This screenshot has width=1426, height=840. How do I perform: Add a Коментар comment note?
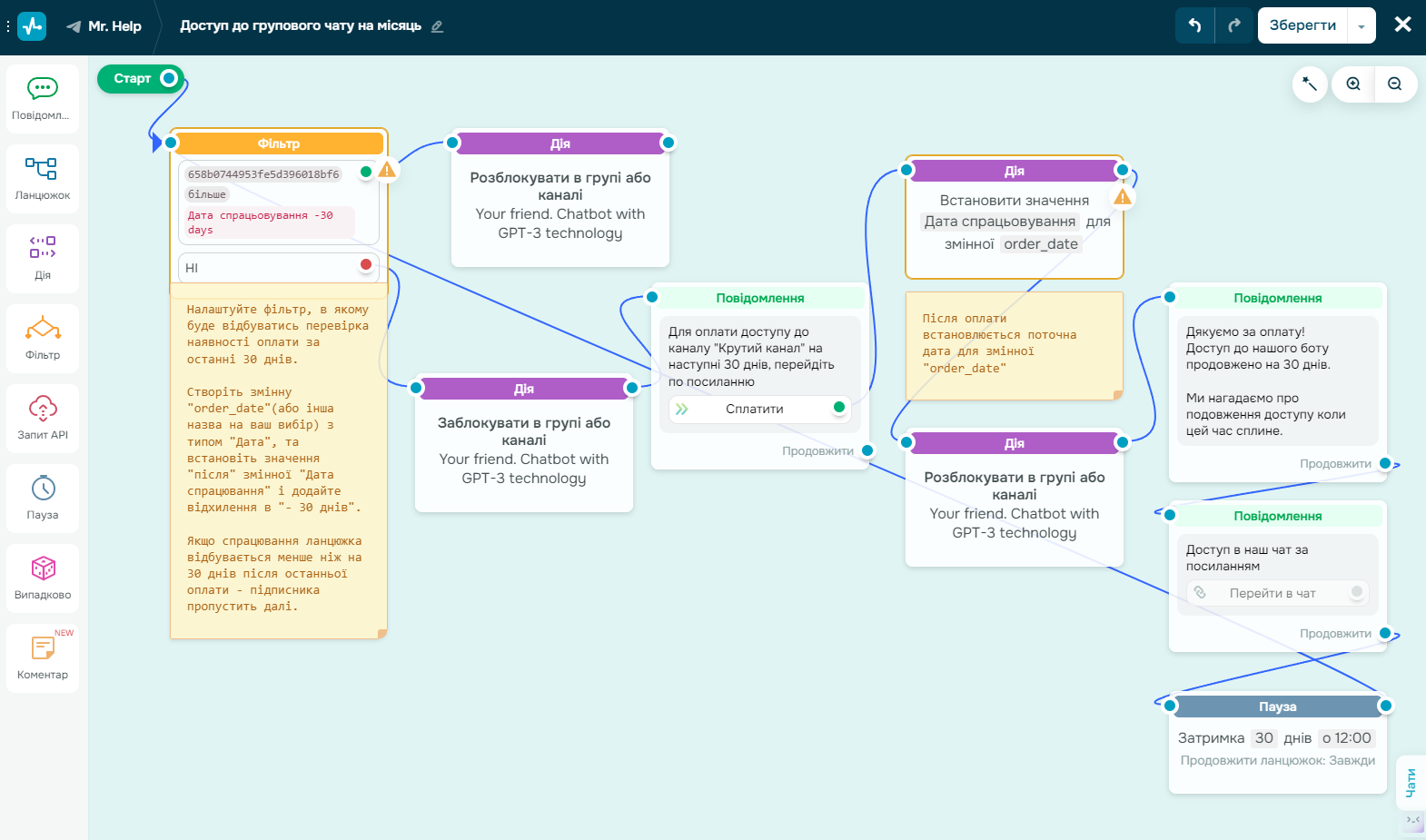(x=43, y=657)
